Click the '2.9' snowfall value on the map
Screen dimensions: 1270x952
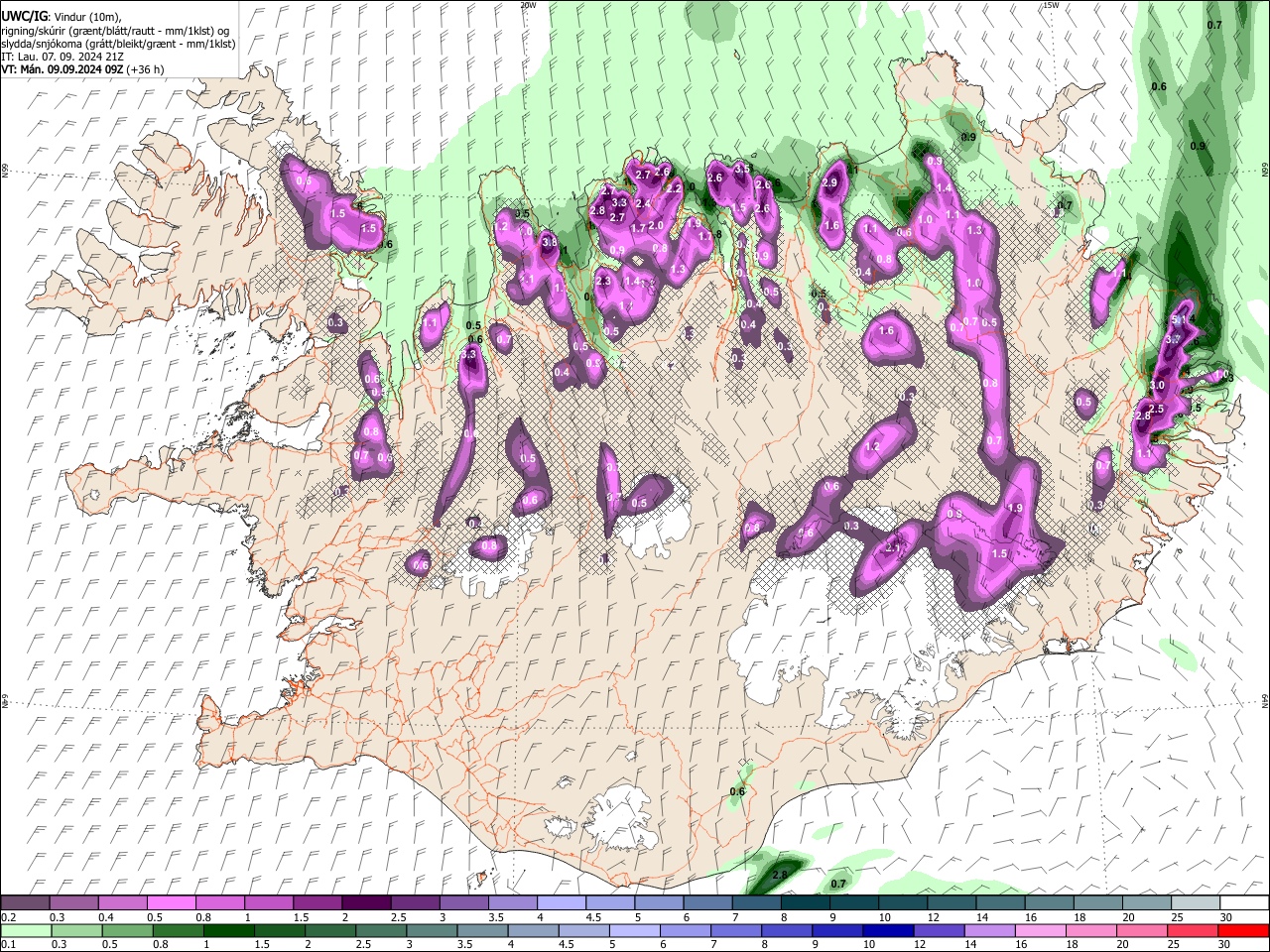(830, 182)
